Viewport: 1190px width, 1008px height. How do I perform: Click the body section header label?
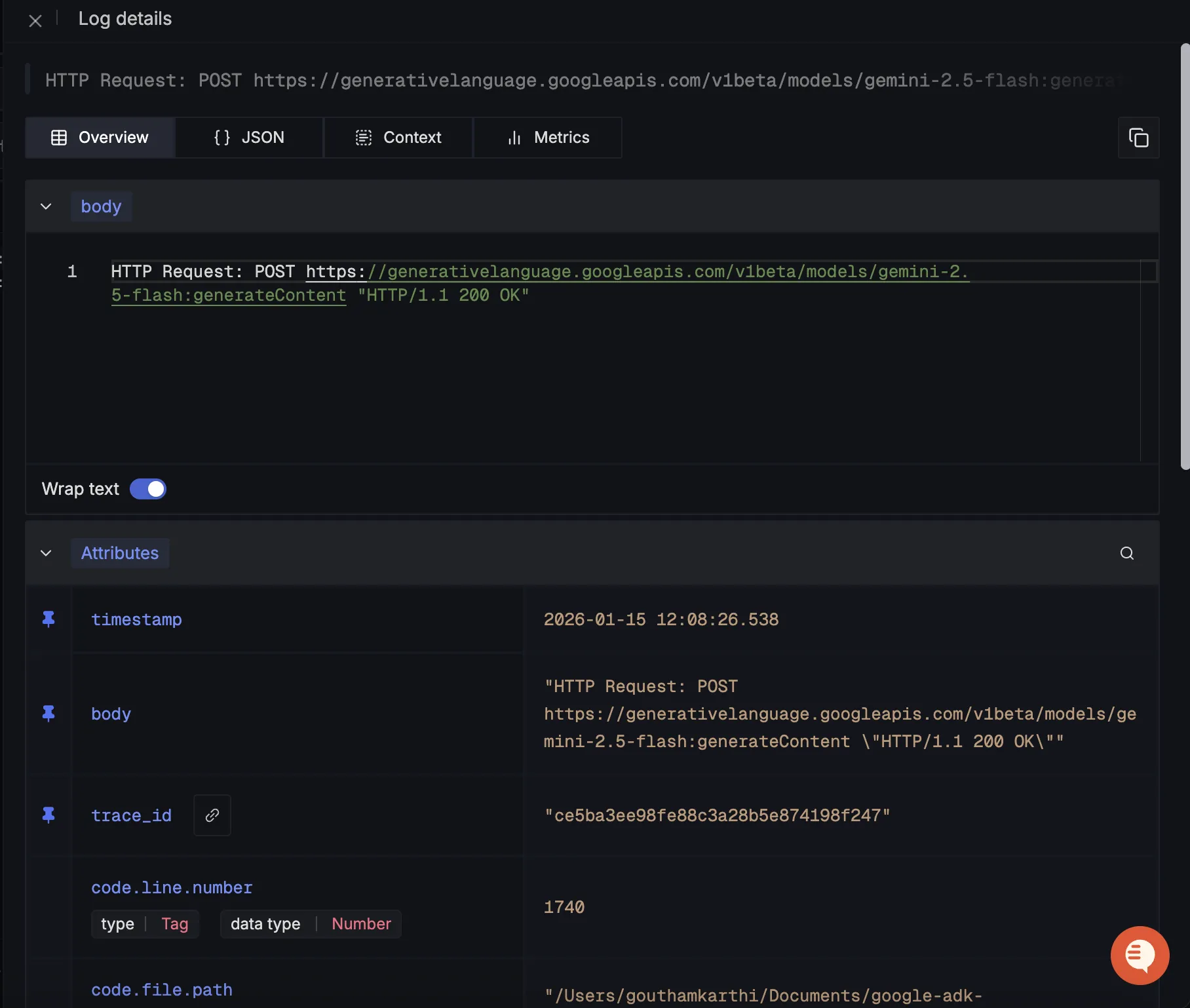pyautogui.click(x=101, y=206)
